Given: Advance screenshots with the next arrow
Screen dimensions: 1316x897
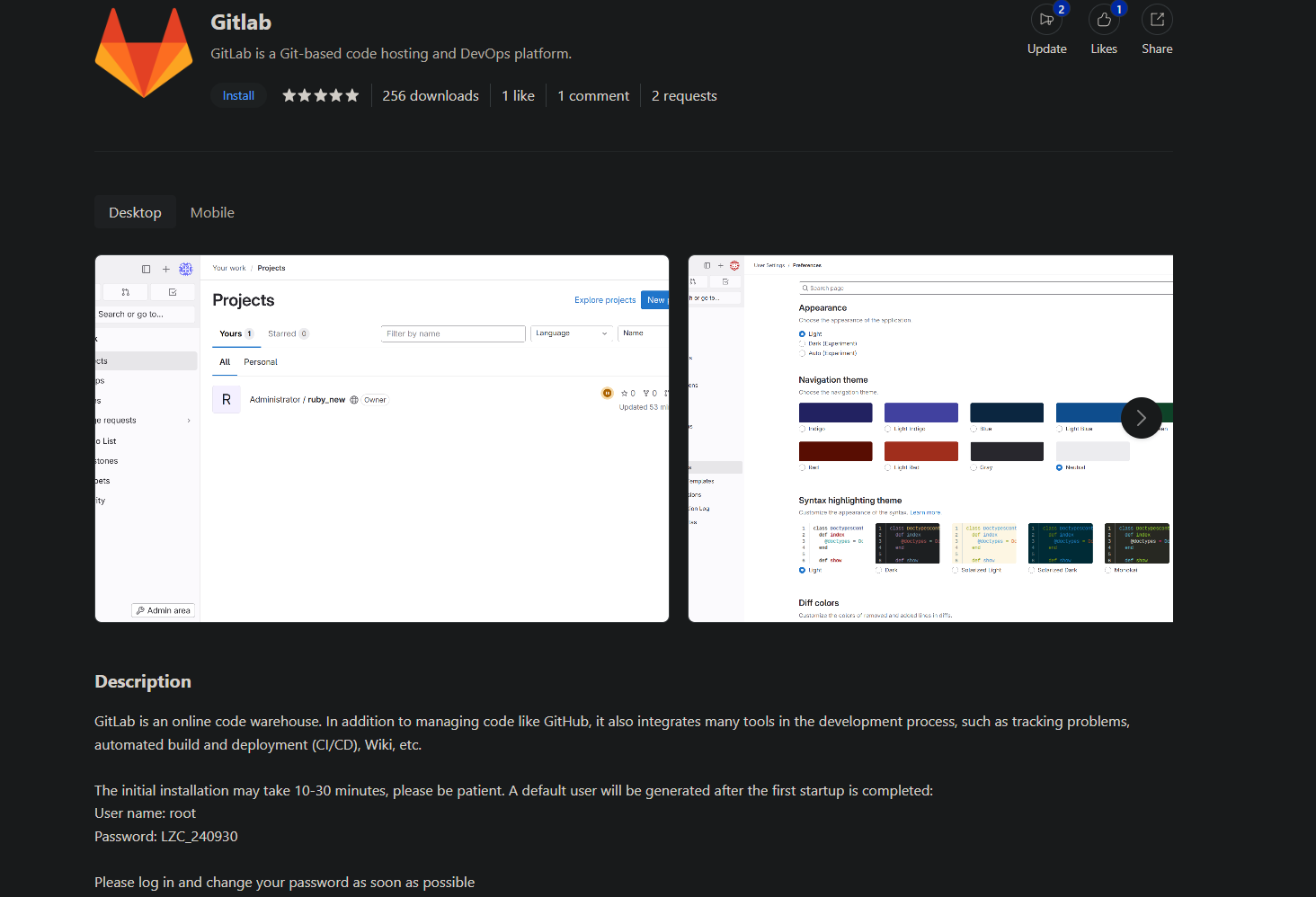Looking at the screenshot, I should coord(1142,418).
